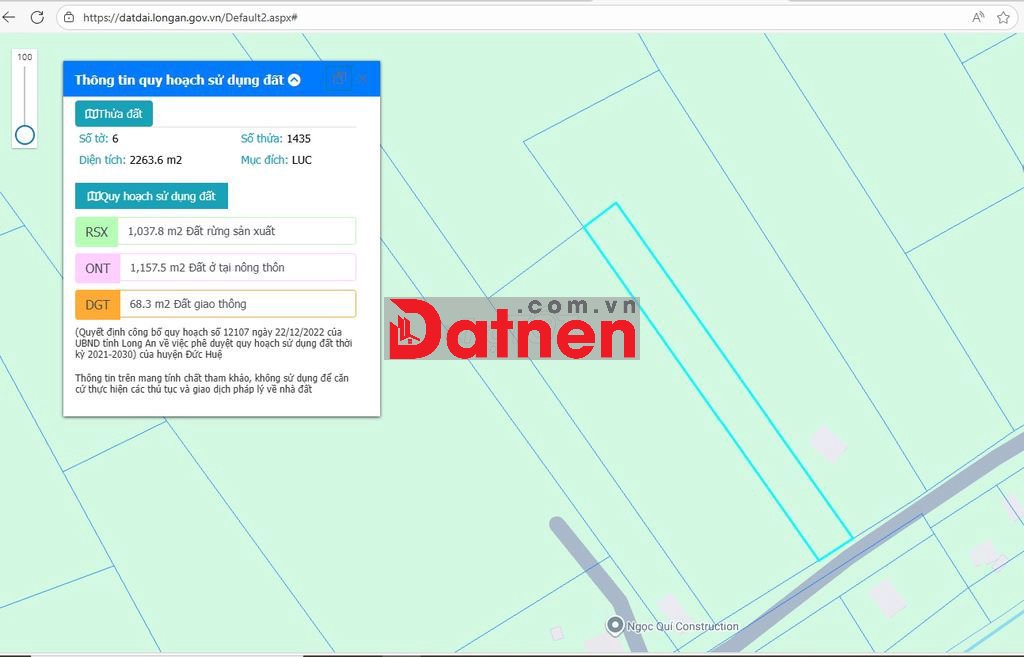The image size is (1024, 657).
Task: Click the restore window icon in panel header
Action: [x=339, y=78]
